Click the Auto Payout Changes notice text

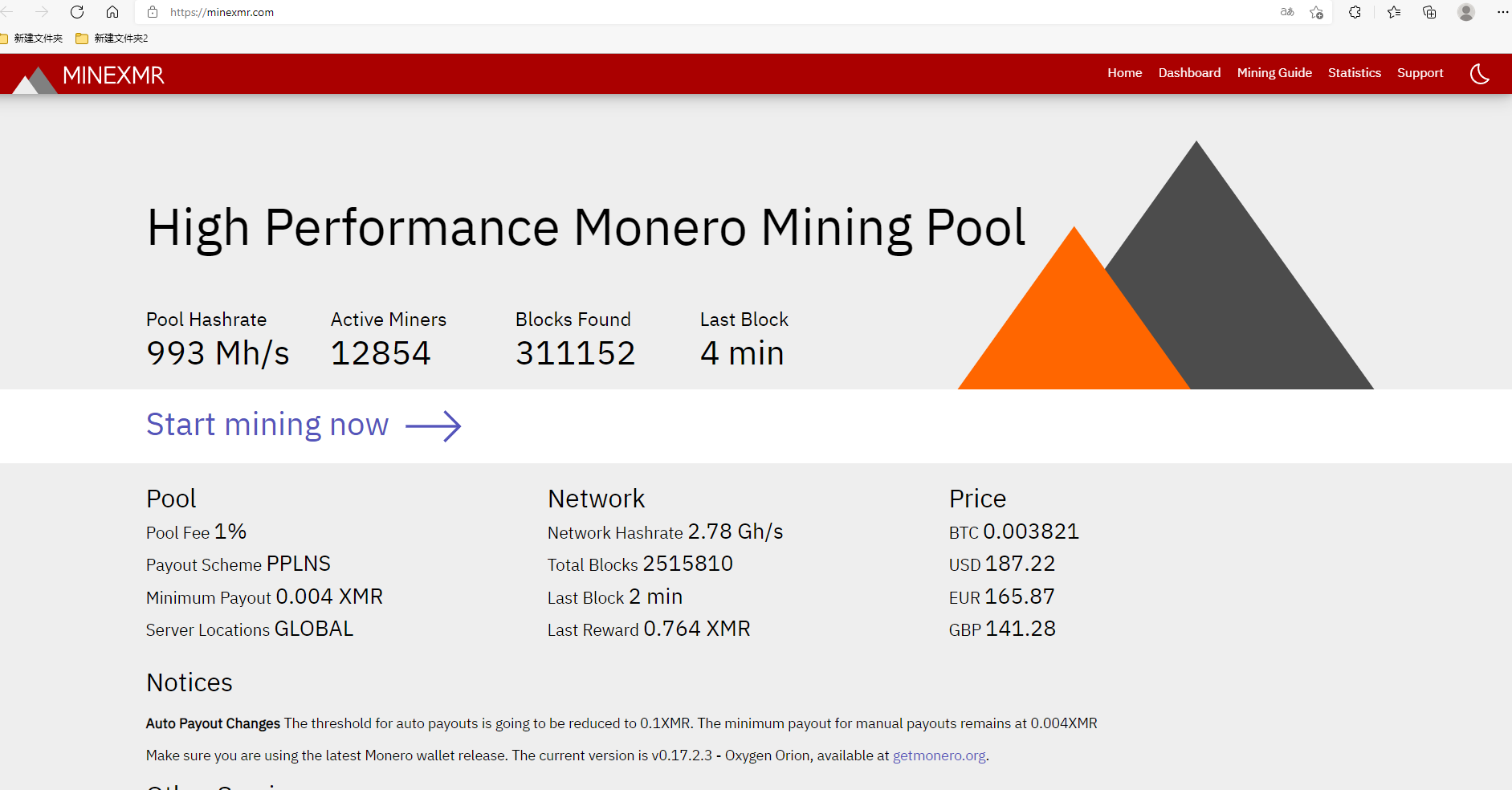622,723
